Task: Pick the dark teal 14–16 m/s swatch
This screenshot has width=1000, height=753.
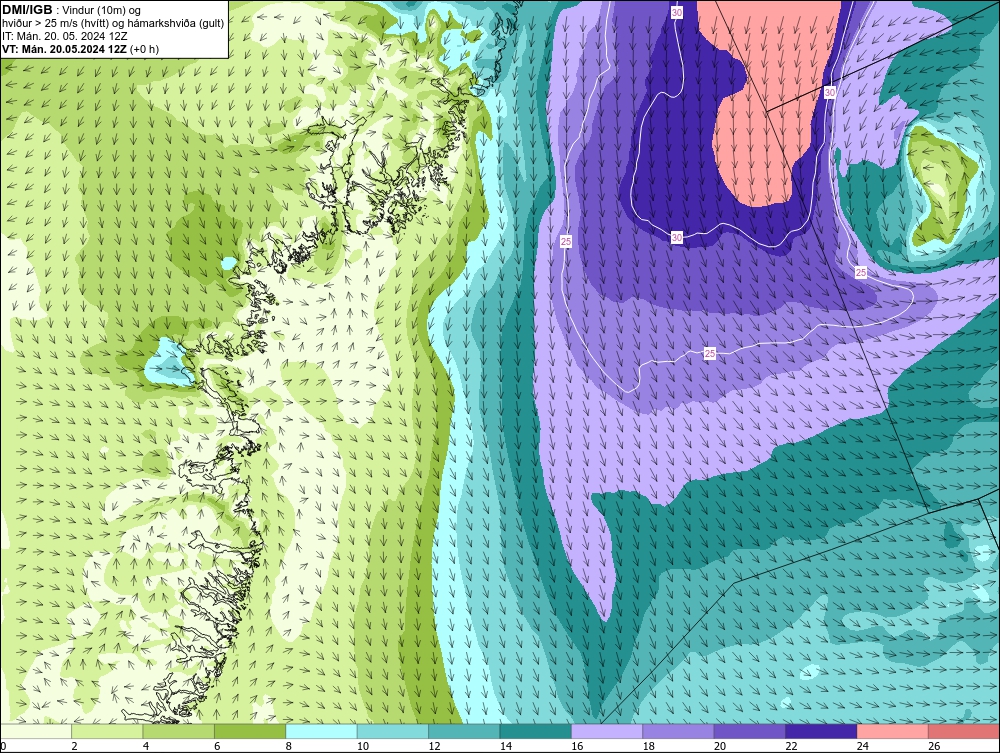Action: [536, 731]
